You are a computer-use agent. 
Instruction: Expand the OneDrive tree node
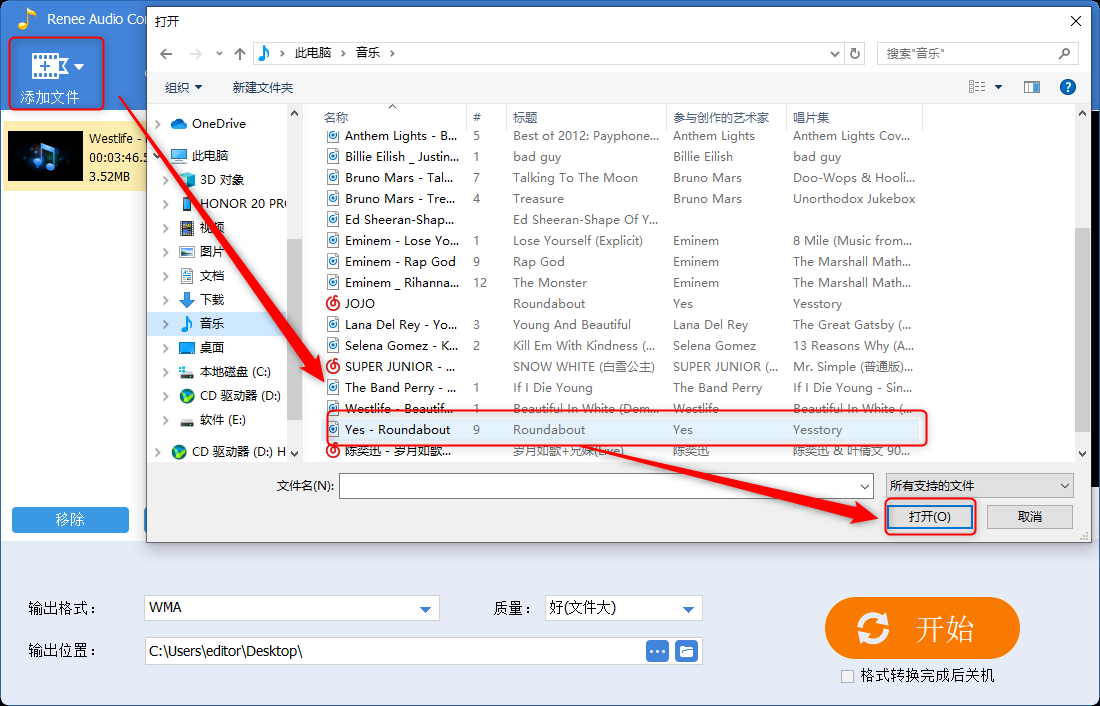(158, 124)
